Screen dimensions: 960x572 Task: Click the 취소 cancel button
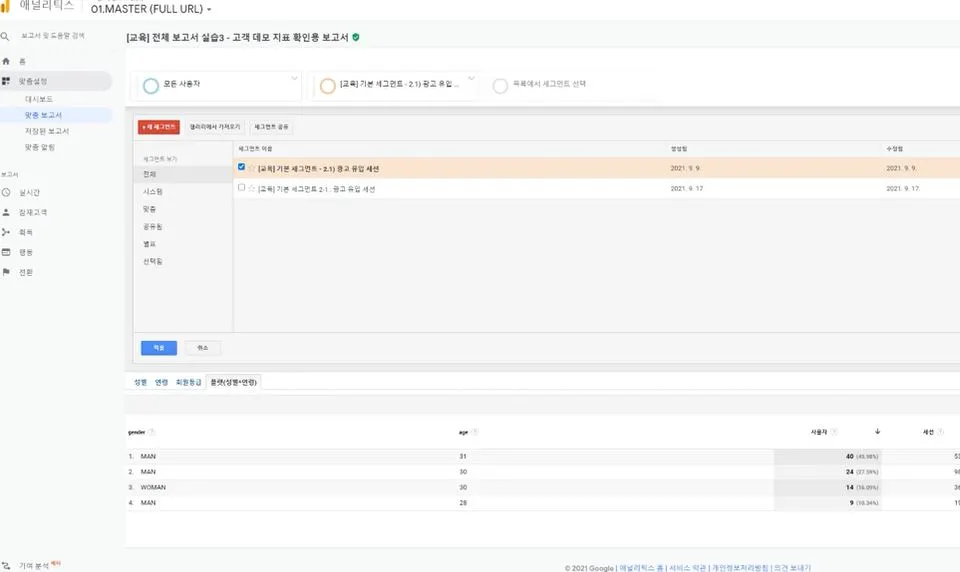coord(203,348)
